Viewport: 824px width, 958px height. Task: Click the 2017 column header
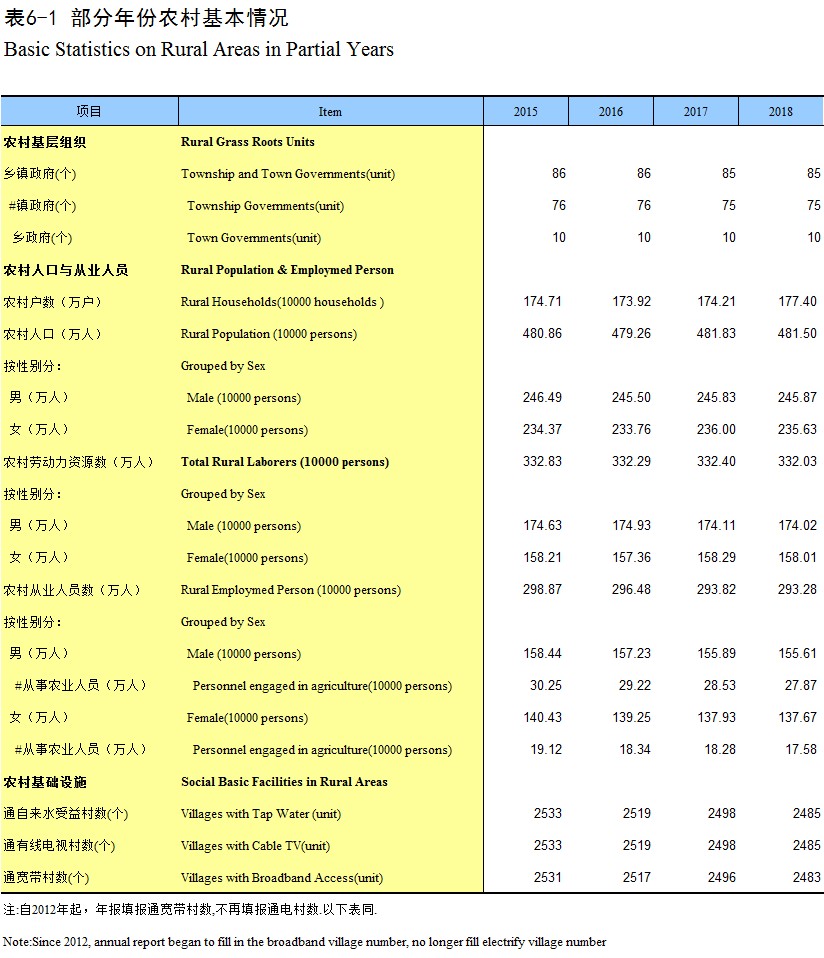[x=696, y=111]
